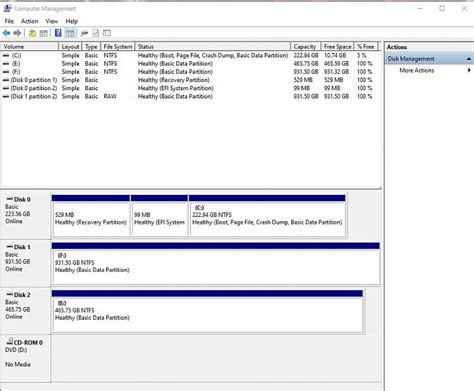Sort by the Capacity column header
This screenshot has height=391, width=474.
tap(305, 46)
